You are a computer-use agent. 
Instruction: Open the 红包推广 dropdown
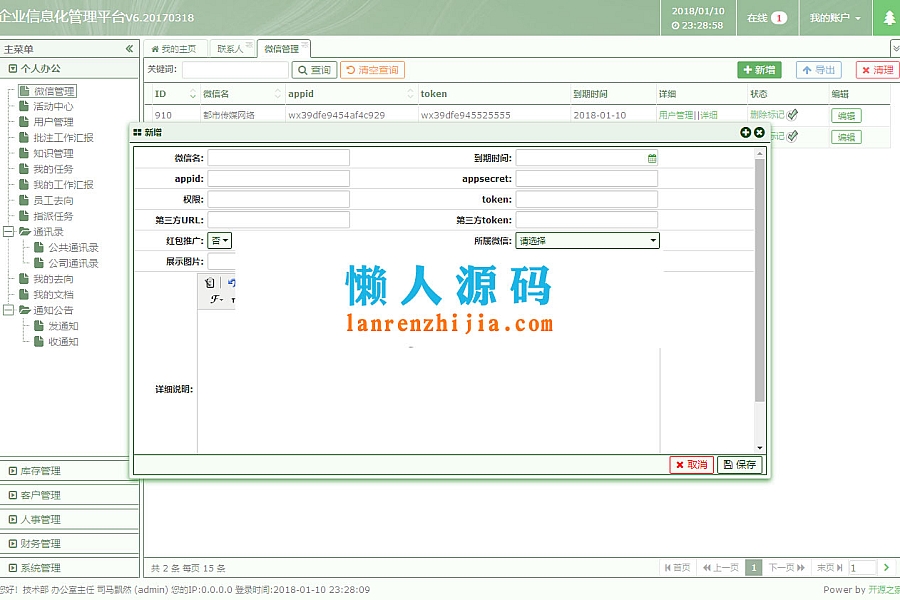pos(220,241)
